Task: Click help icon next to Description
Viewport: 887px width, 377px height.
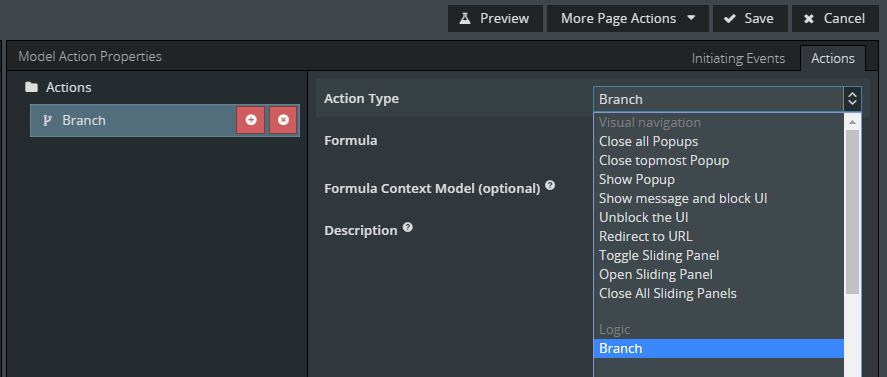Action: (x=407, y=228)
